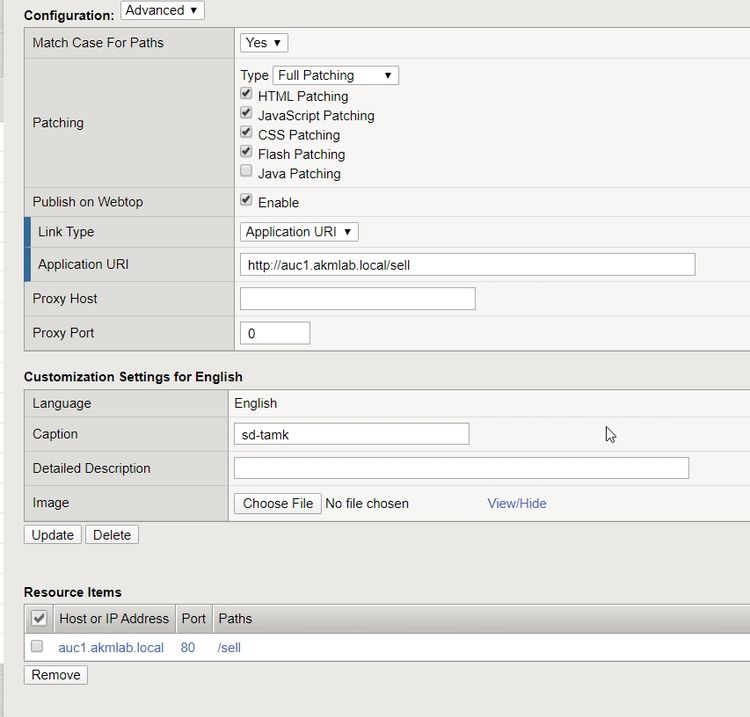The width and height of the screenshot is (750, 717).
Task: Uncheck Flash Patching checkbox
Action: (247, 152)
